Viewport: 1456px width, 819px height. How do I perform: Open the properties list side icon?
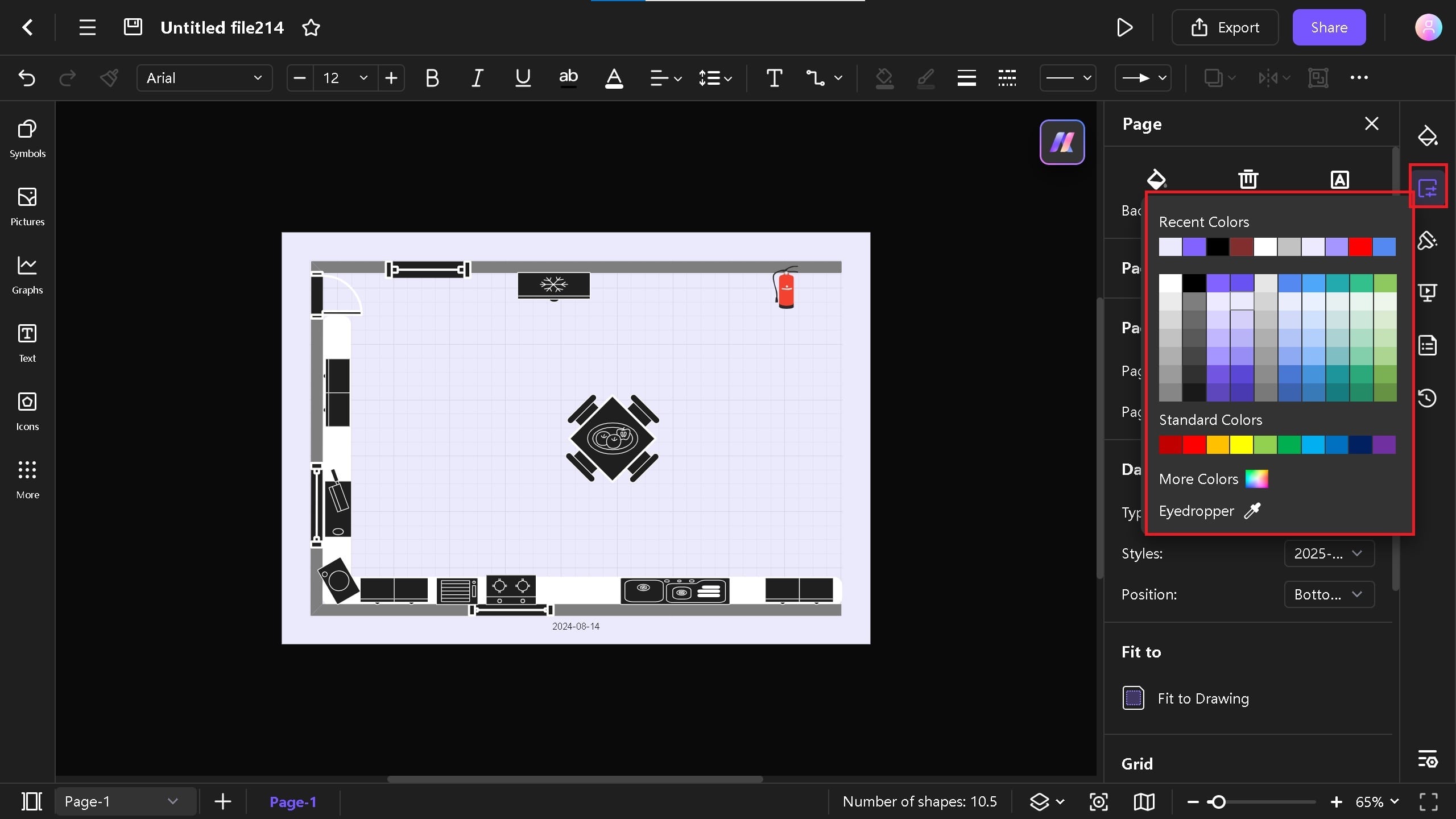[1428, 345]
